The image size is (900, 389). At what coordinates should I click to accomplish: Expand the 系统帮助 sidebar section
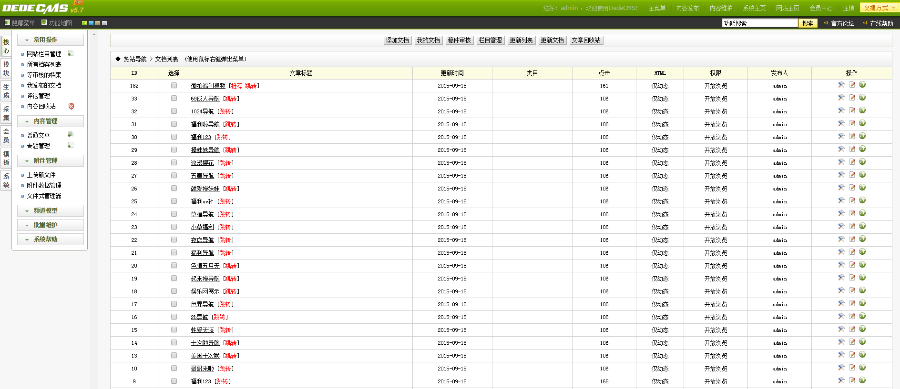[51, 239]
